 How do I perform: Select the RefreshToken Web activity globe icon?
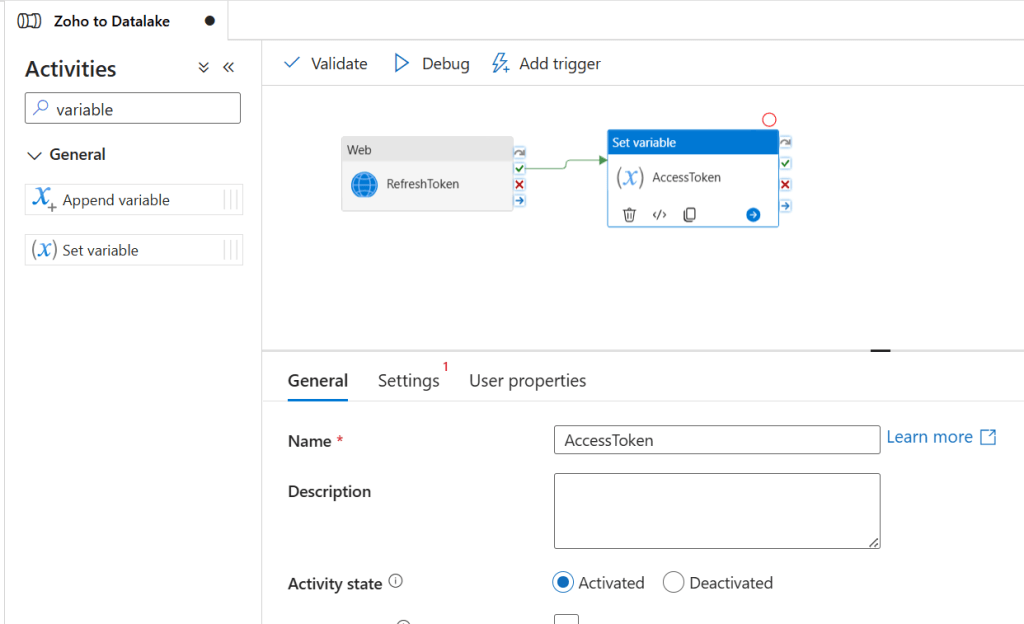pyautogui.click(x=364, y=185)
